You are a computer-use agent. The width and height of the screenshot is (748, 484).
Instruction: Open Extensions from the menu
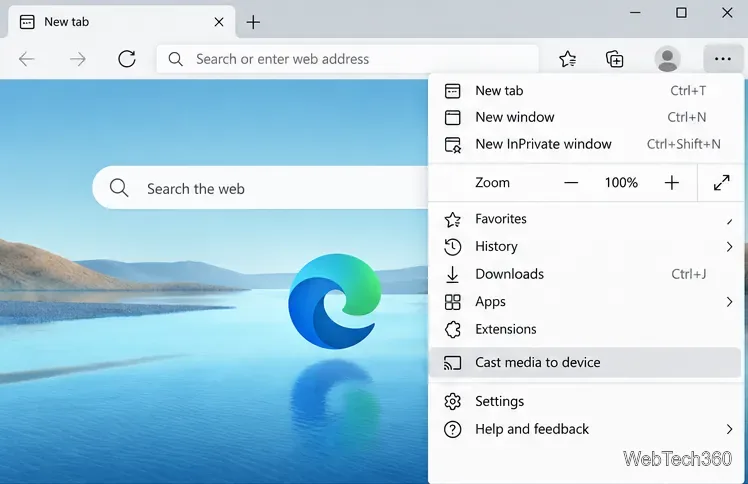(x=586, y=330)
